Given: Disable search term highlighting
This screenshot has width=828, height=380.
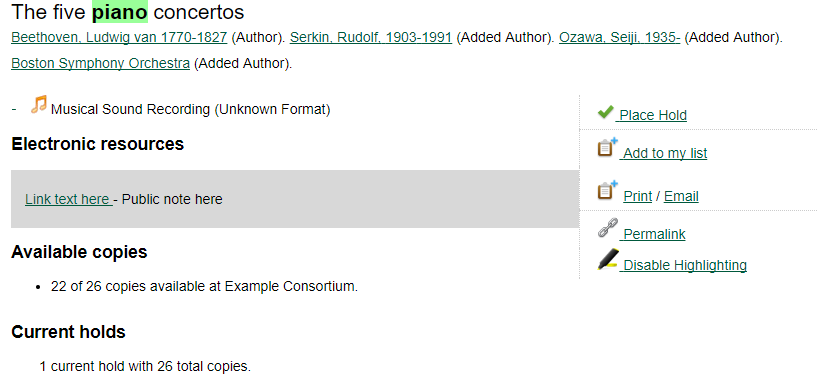Looking at the screenshot, I should (684, 265).
